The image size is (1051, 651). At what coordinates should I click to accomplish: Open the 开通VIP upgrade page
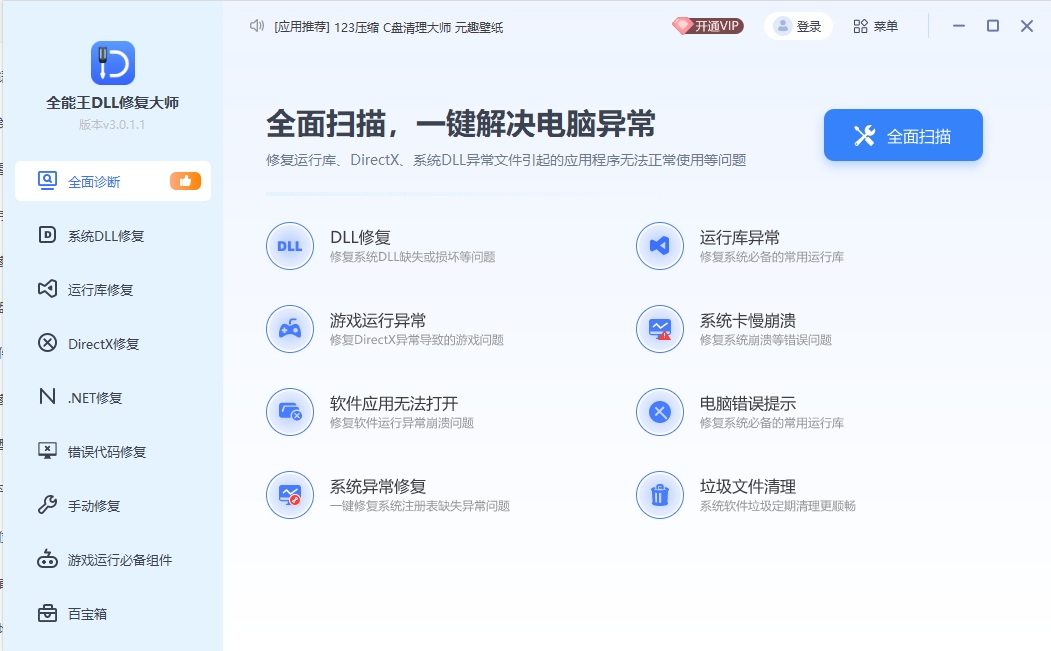pos(708,26)
